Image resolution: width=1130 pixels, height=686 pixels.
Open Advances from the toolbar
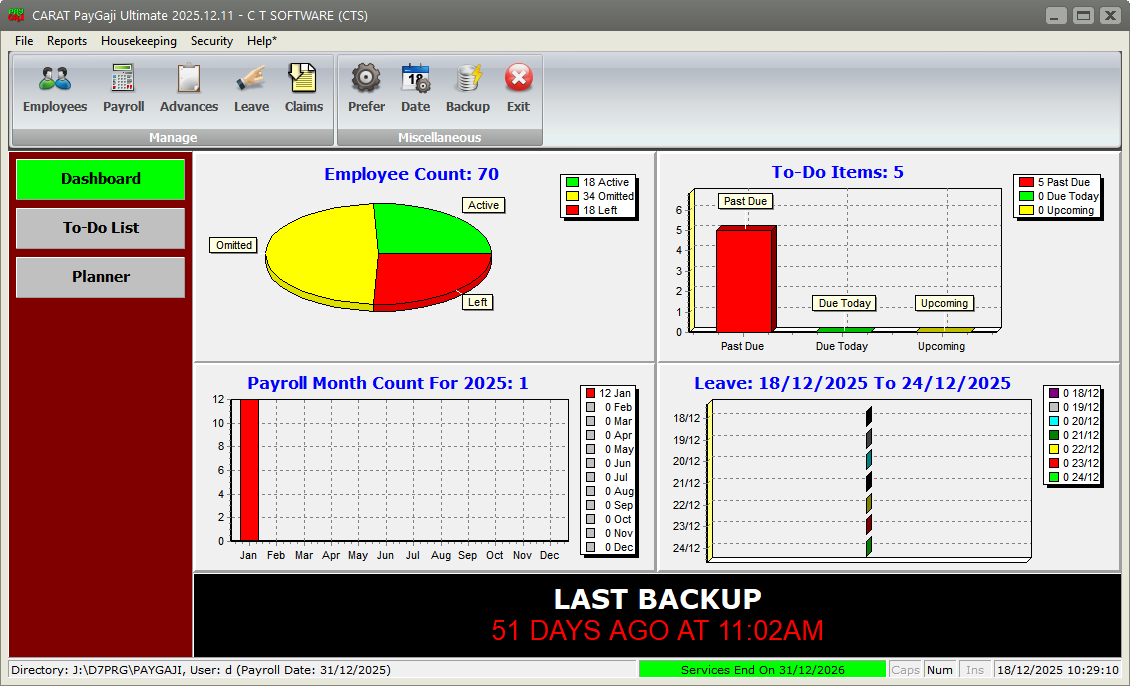pyautogui.click(x=189, y=79)
